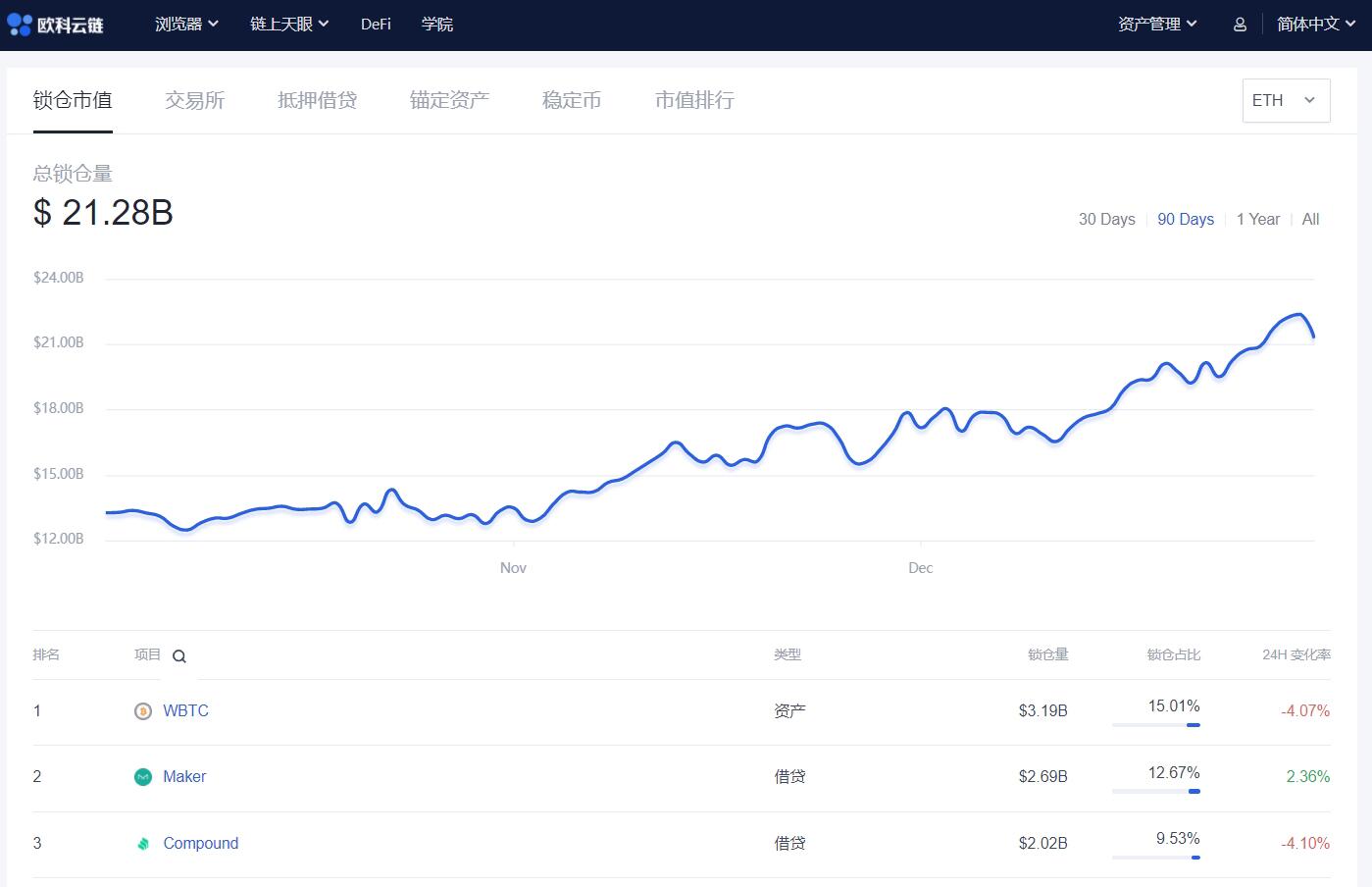Open the ETH chain selector dropdown
The width and height of the screenshot is (1372, 887).
tap(1285, 100)
